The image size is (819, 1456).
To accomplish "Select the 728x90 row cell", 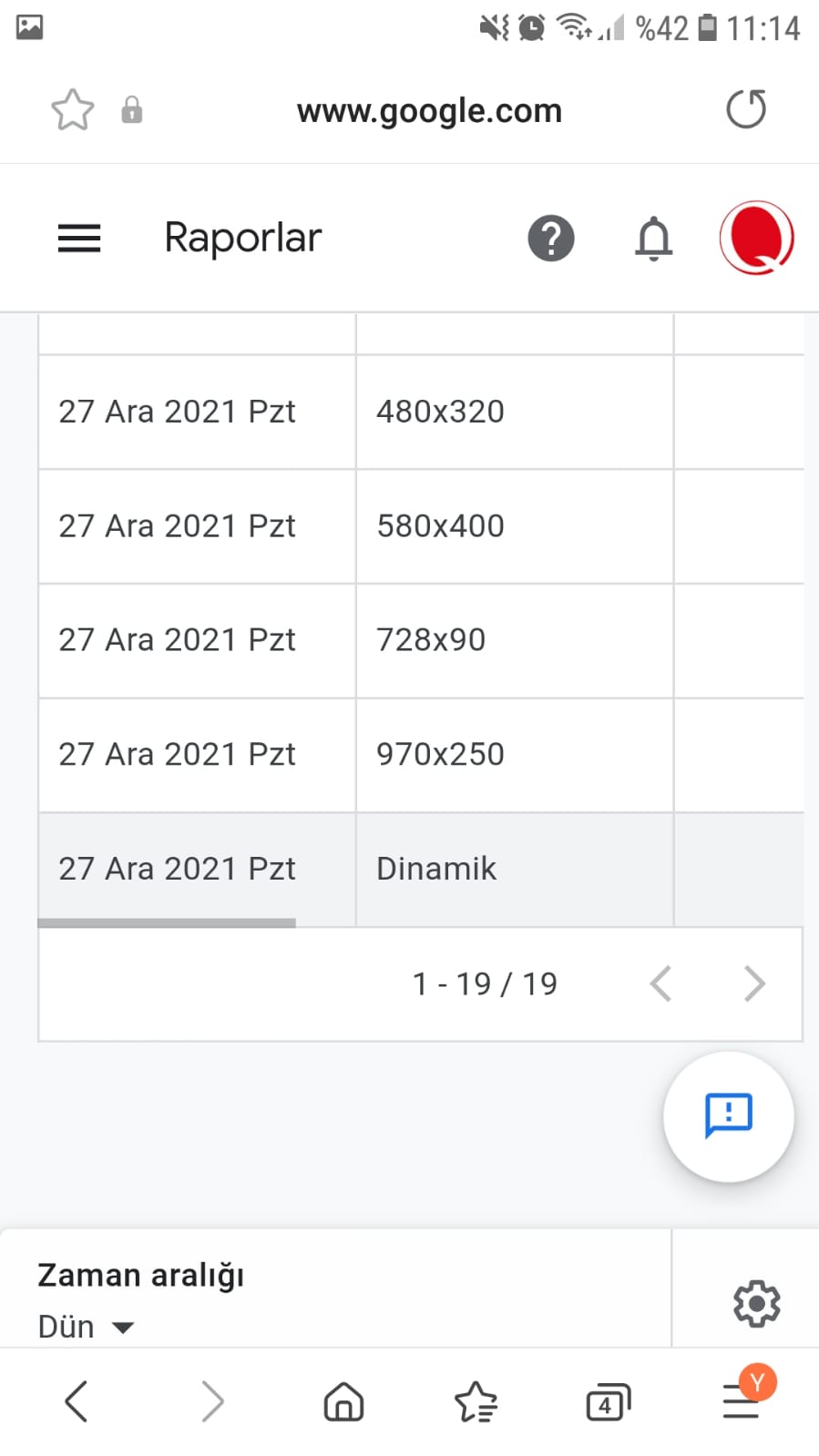I will 515,640.
